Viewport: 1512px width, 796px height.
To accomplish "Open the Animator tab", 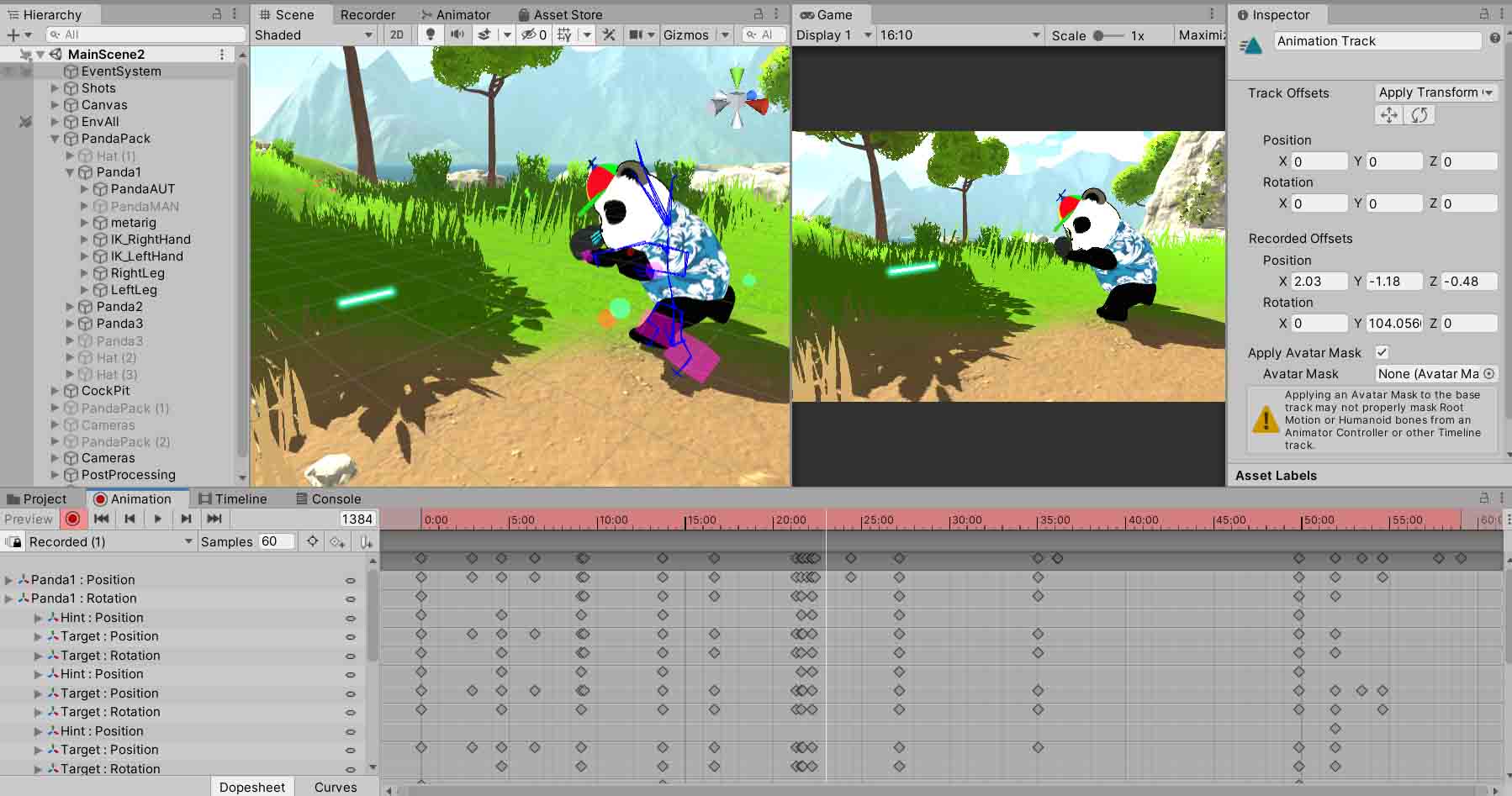I will pyautogui.click(x=456, y=14).
